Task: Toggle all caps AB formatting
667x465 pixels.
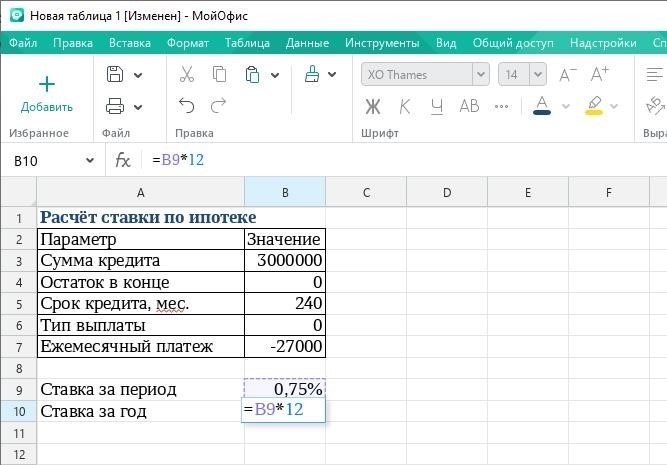Action: [469, 106]
